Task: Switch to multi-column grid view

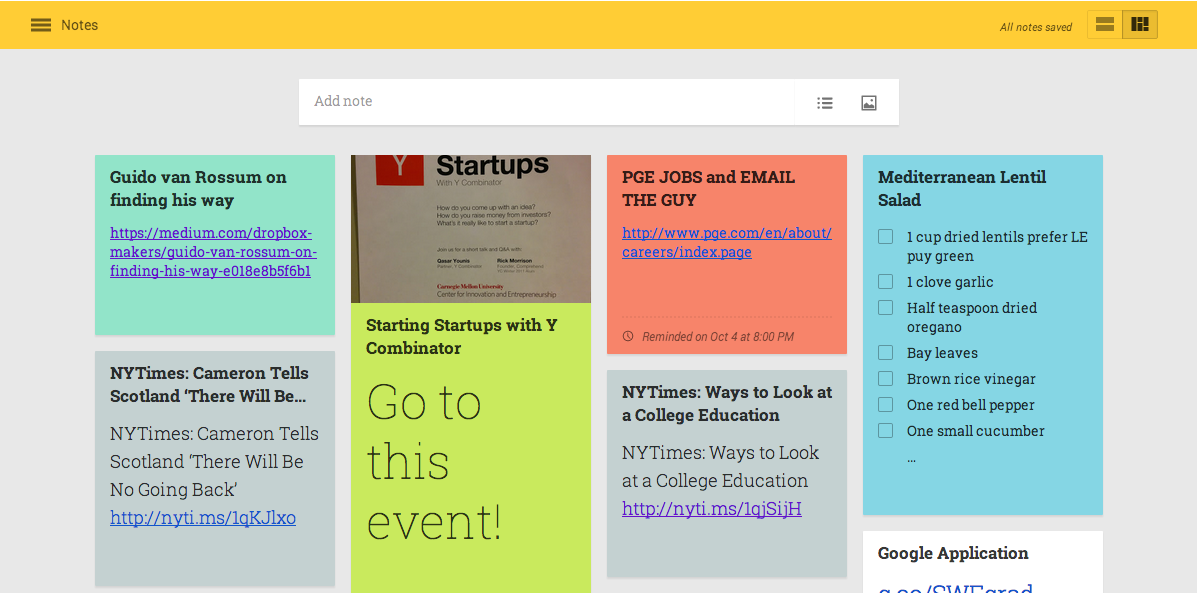Action: (x=1140, y=24)
